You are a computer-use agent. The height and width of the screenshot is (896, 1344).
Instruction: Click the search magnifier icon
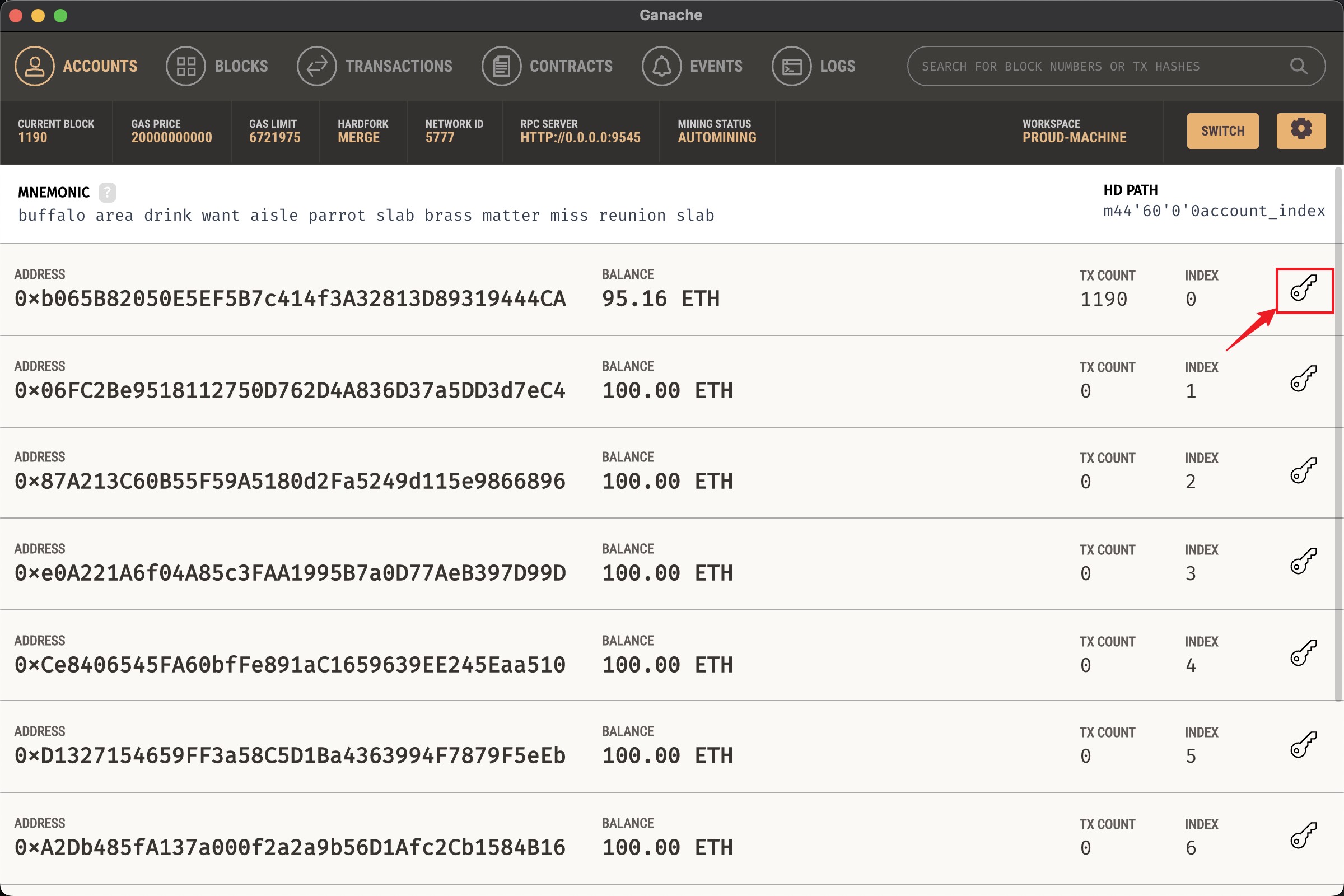[x=1298, y=66]
